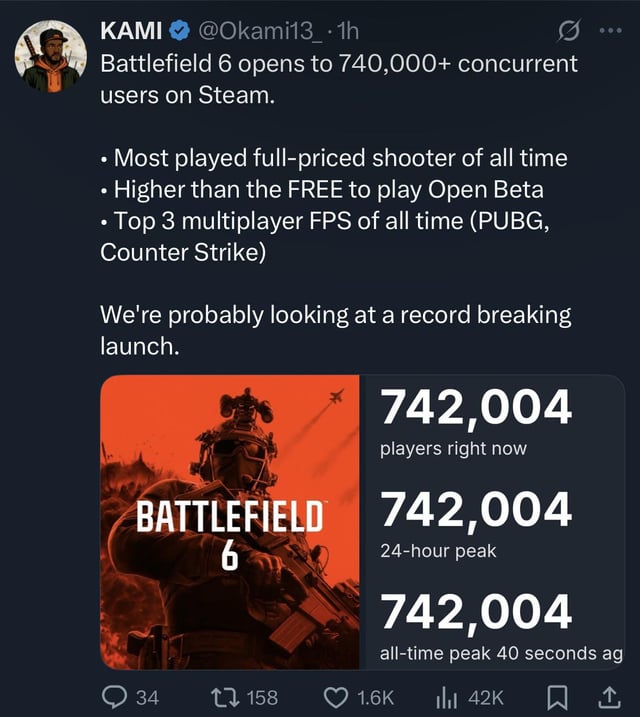Screen dimensions: 640x717
Task: Click the 34 replies count
Action: point(148,698)
